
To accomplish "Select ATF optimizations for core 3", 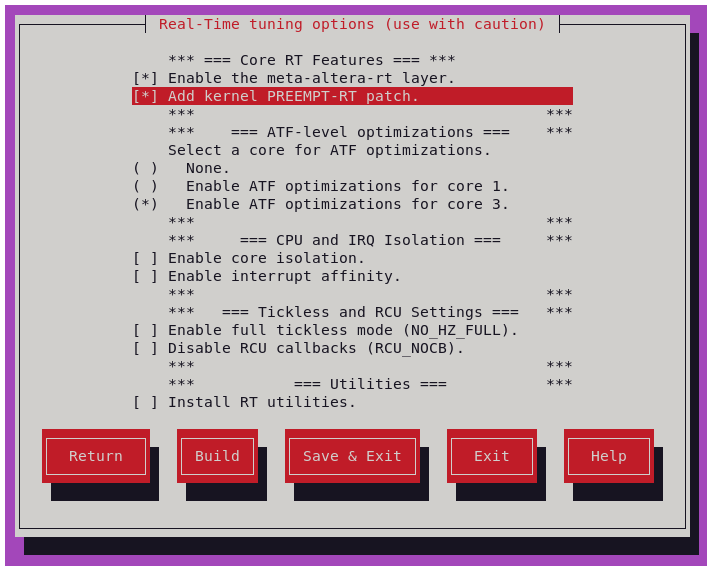I will coord(145,204).
